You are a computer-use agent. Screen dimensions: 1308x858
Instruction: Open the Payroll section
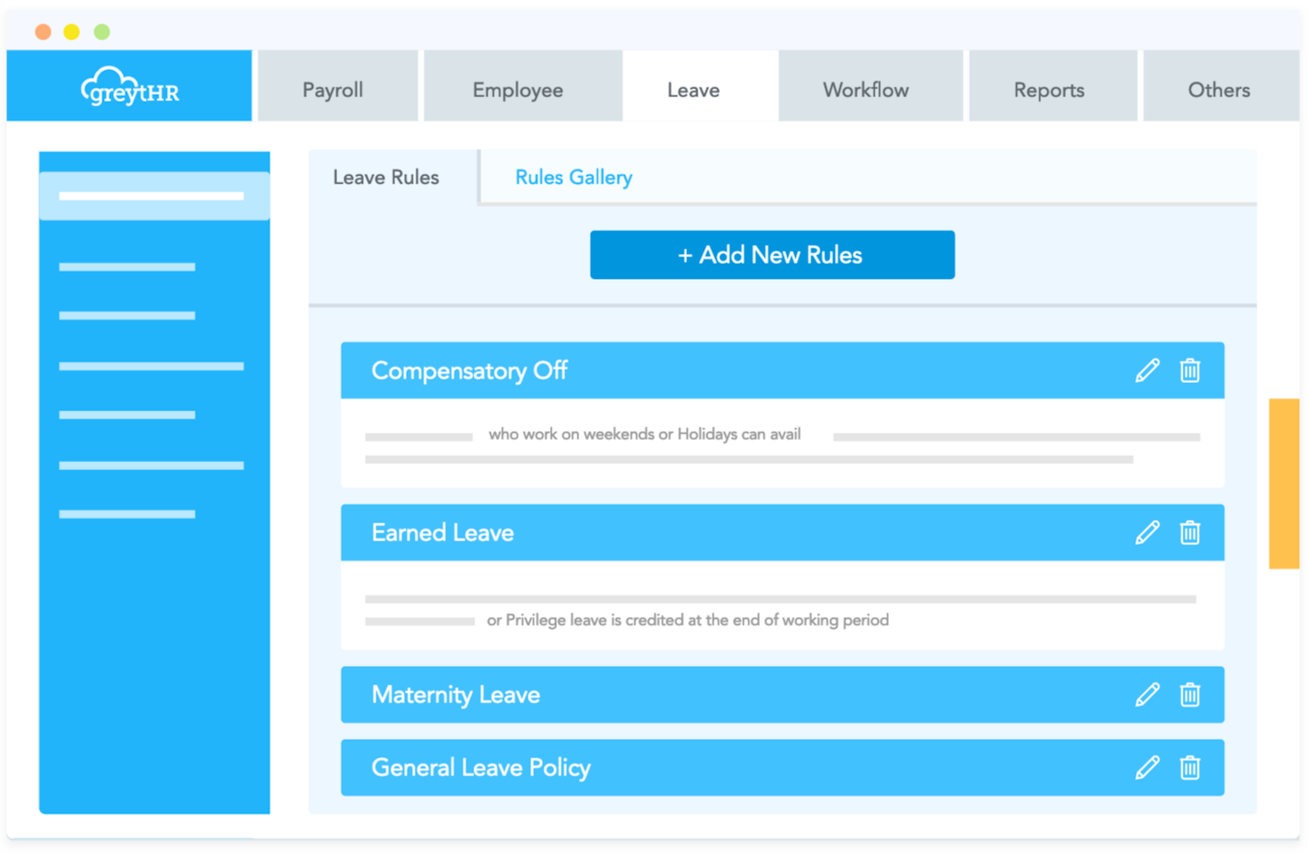(x=334, y=89)
